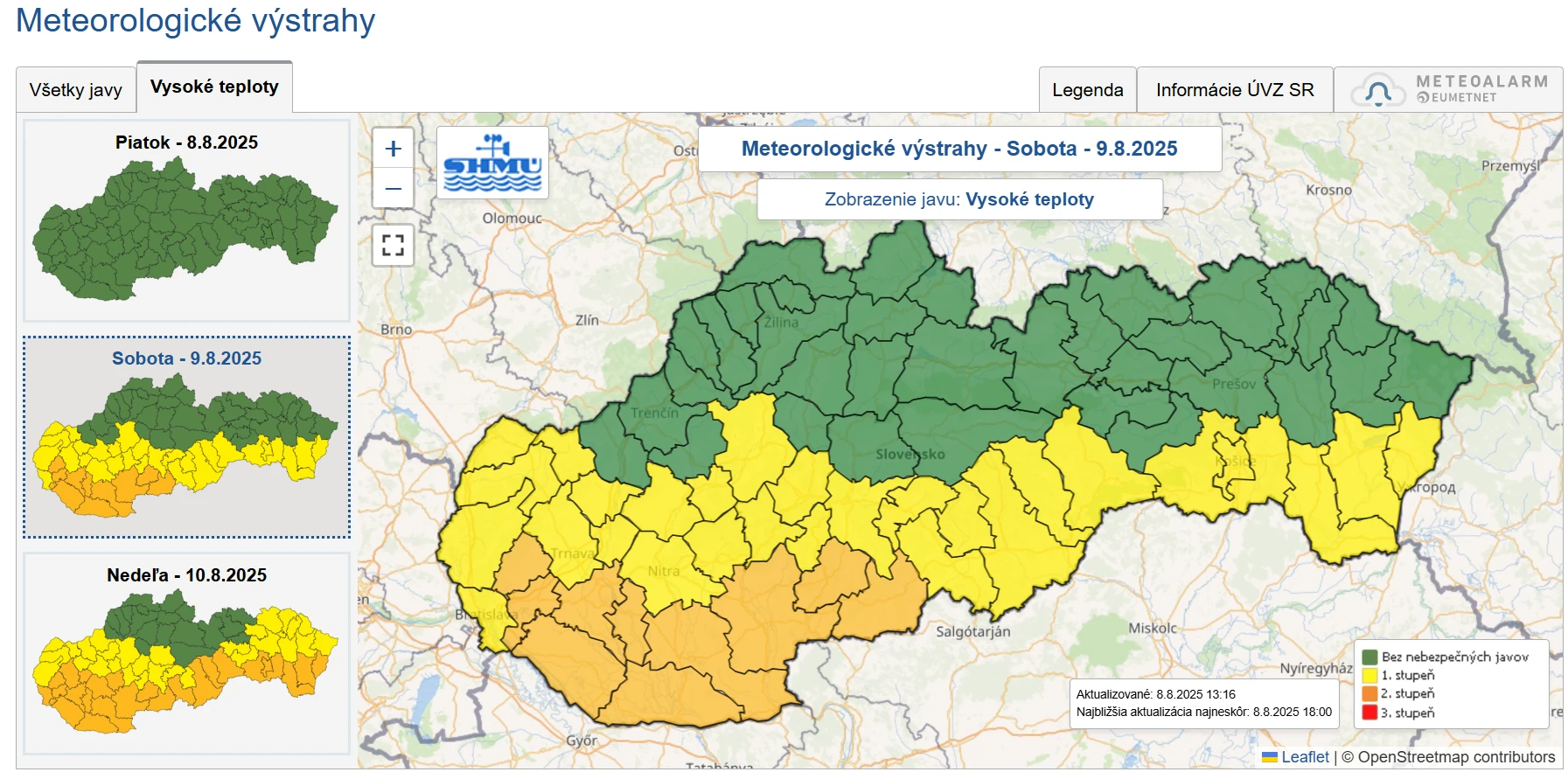This screenshot has height=779, width=1568.
Task: Open the Leaflet attribution link
Action: click(x=1304, y=757)
